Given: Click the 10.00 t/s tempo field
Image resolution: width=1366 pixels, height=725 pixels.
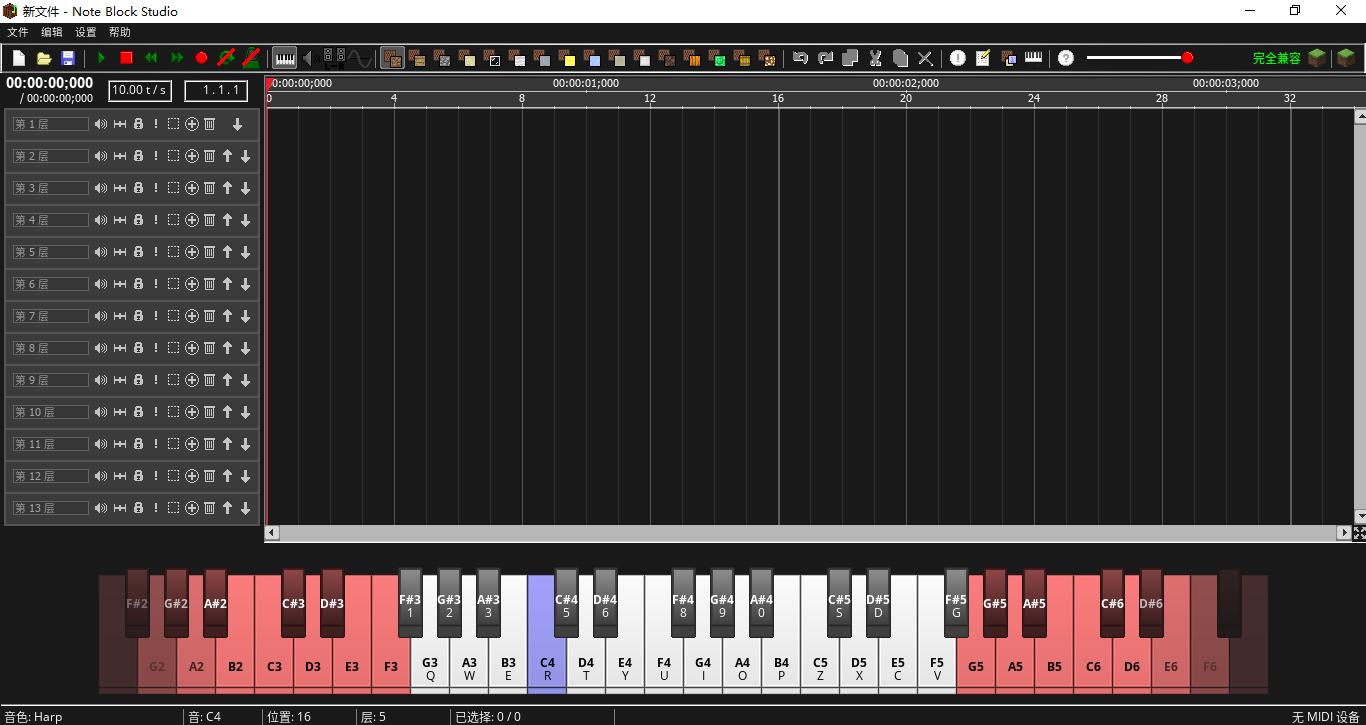Looking at the screenshot, I should coord(140,90).
